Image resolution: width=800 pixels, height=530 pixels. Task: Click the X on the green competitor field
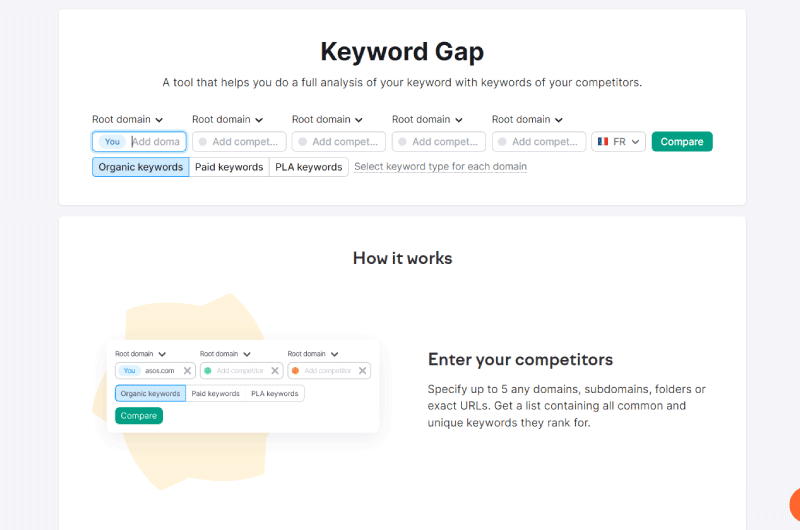(274, 371)
